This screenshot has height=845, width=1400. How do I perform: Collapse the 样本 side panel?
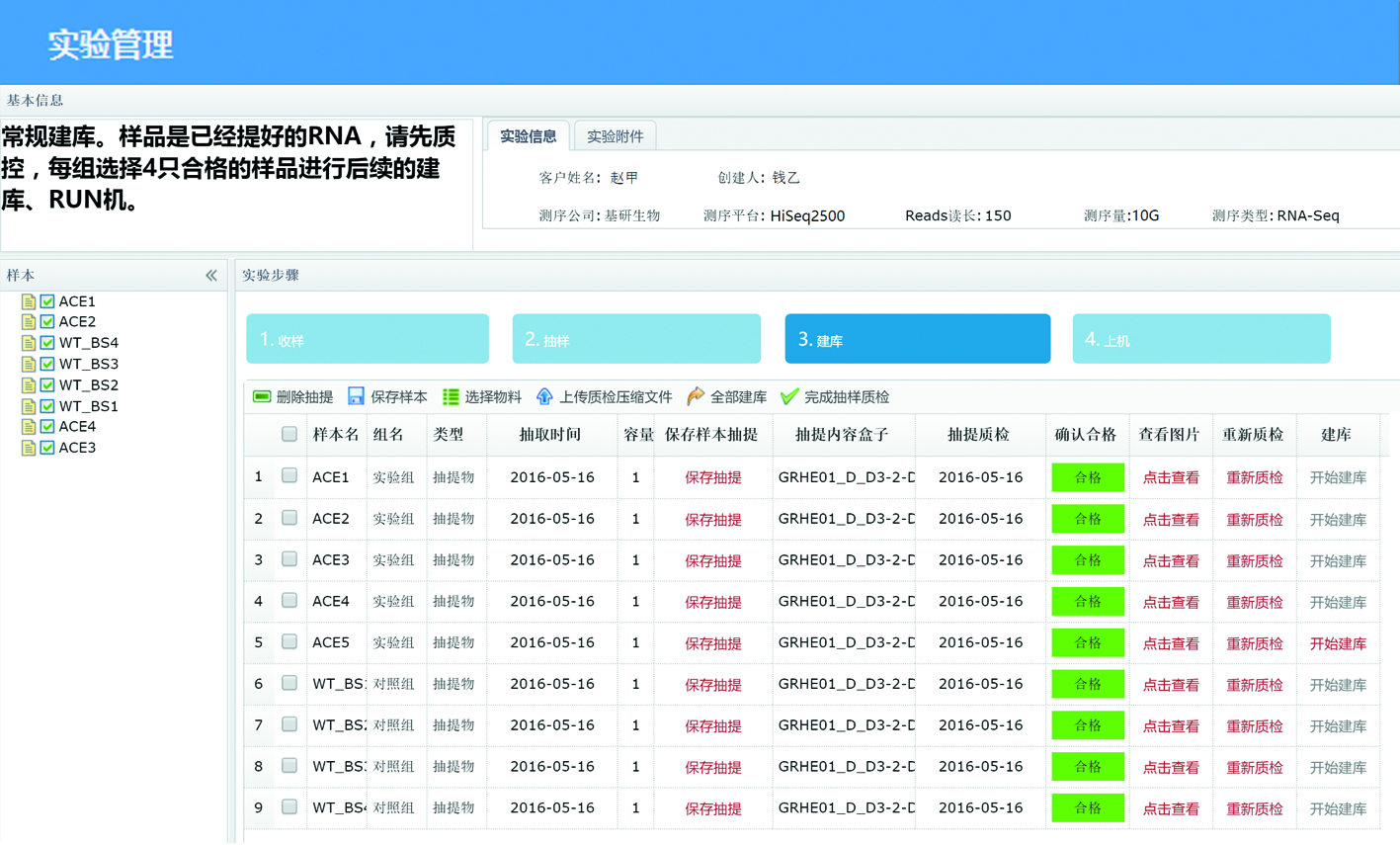(211, 276)
